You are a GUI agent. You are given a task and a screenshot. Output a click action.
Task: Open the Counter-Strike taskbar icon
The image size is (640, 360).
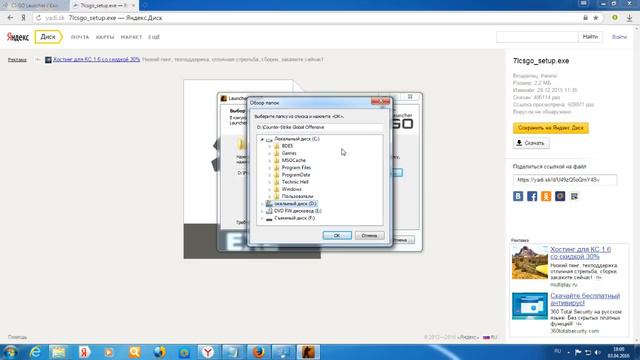pyautogui.click(x=308, y=352)
